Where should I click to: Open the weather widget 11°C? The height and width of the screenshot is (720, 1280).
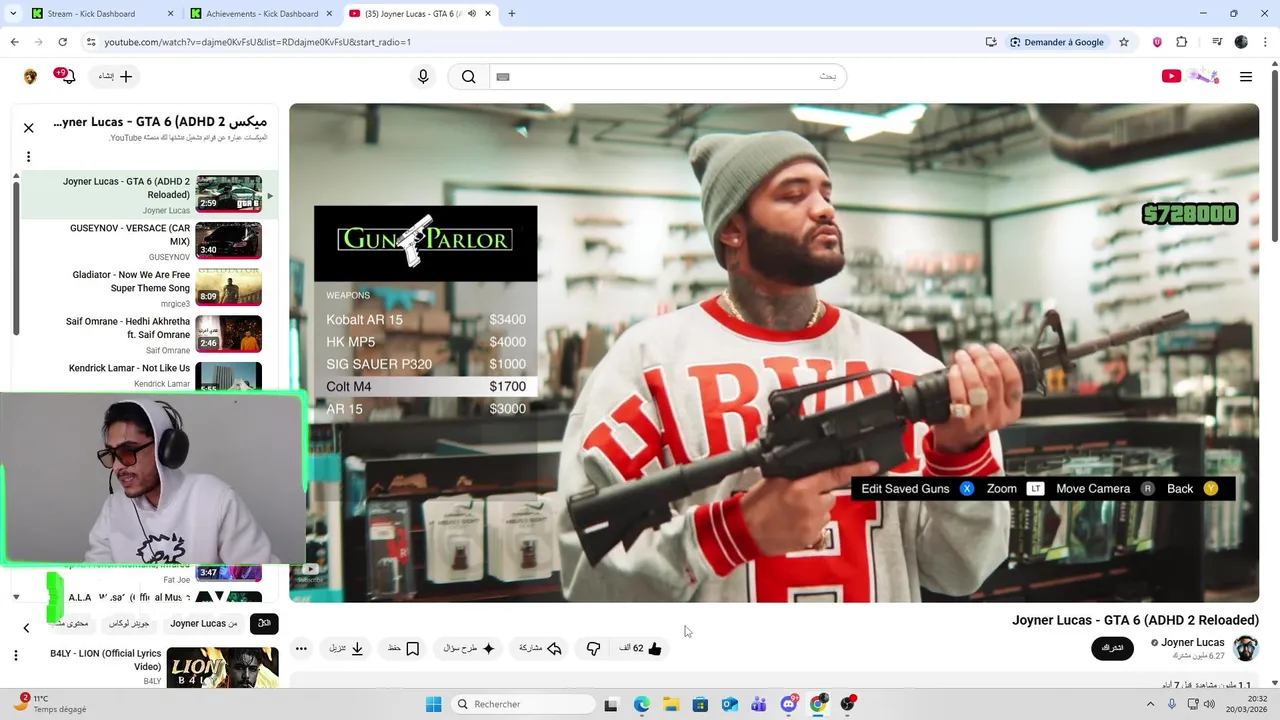[50, 704]
